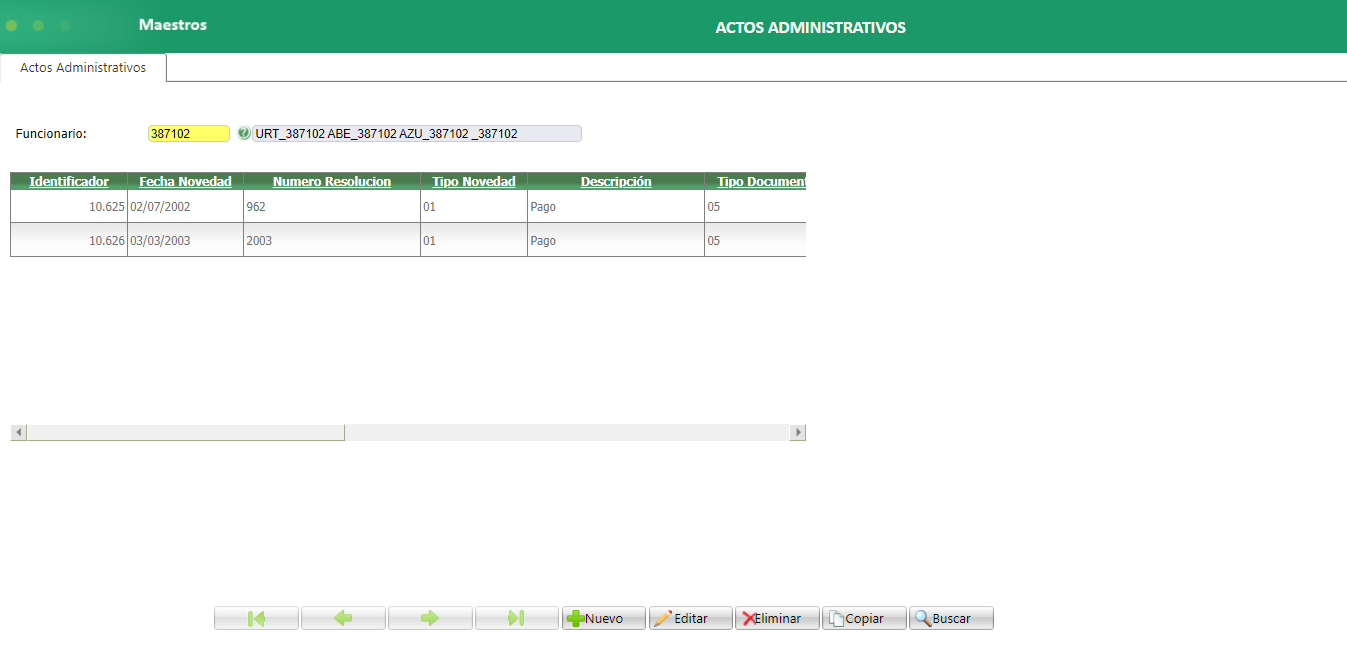Go to previous record with left arrow button

[x=343, y=619]
